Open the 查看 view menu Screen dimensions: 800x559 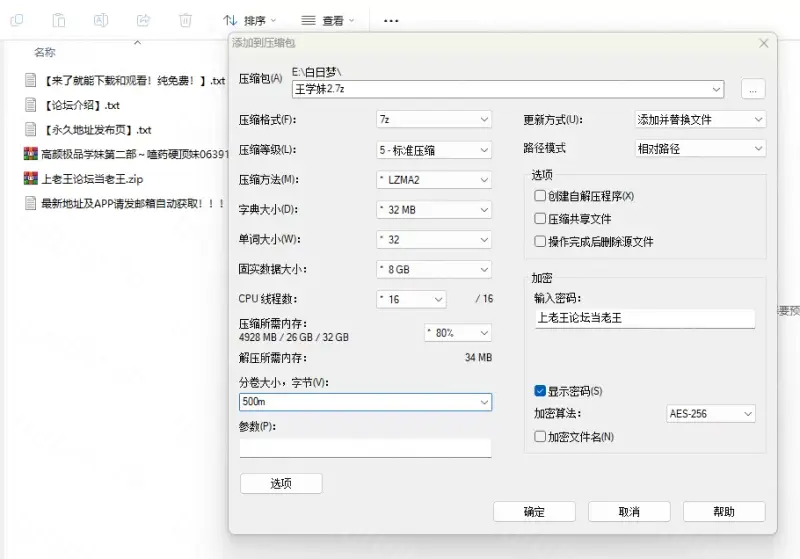[x=328, y=20]
